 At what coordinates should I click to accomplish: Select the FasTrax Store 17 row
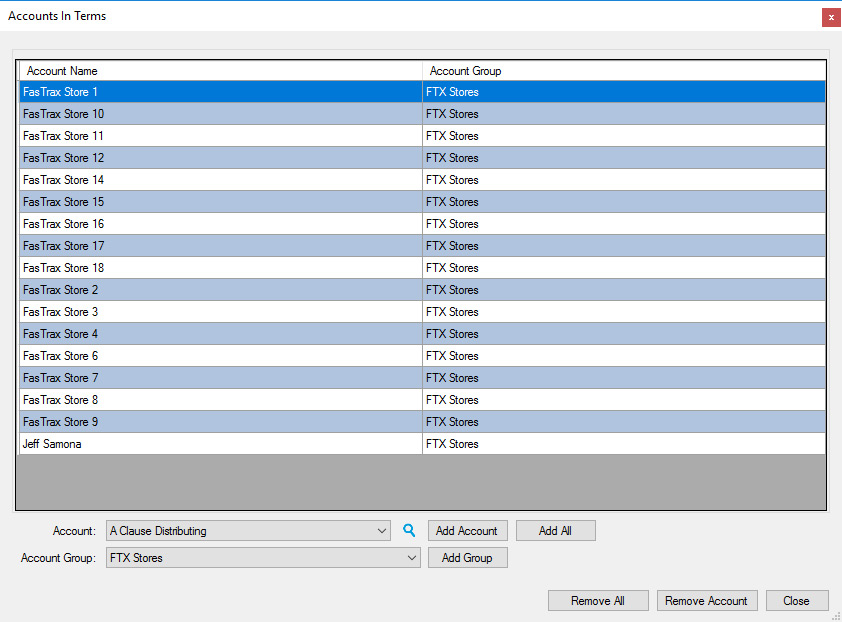click(423, 246)
